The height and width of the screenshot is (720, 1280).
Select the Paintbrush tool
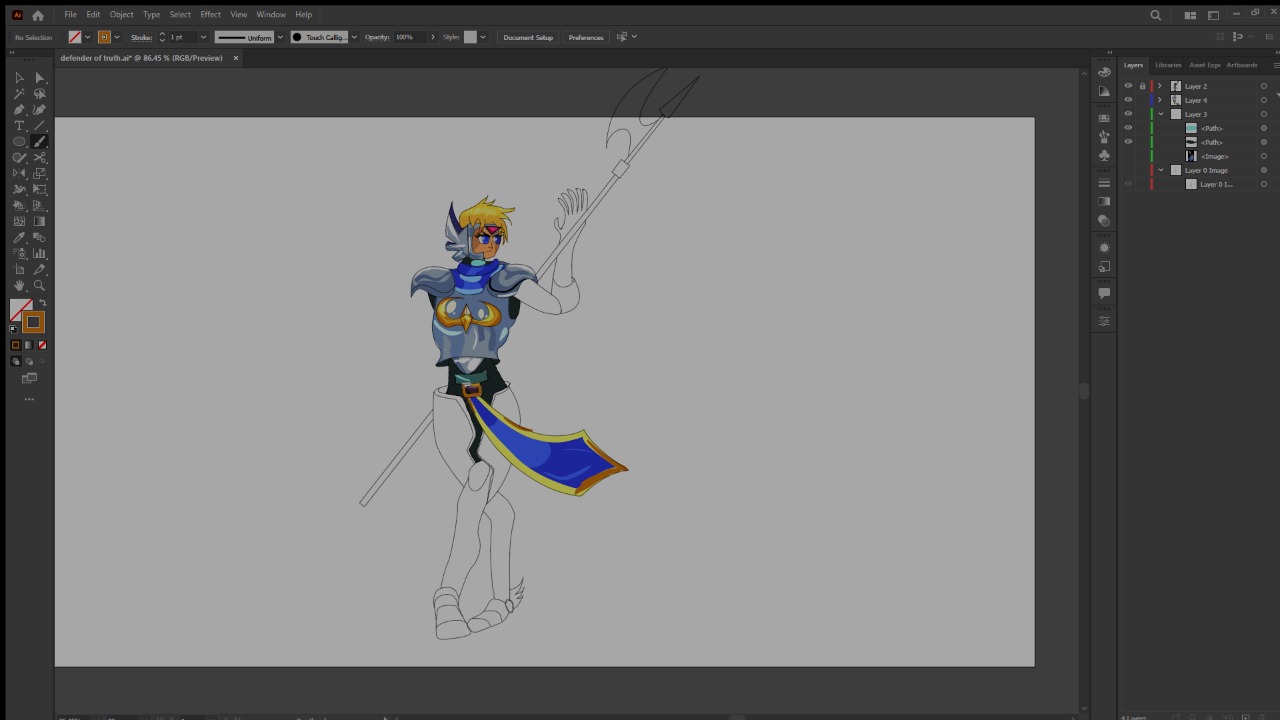(40, 142)
